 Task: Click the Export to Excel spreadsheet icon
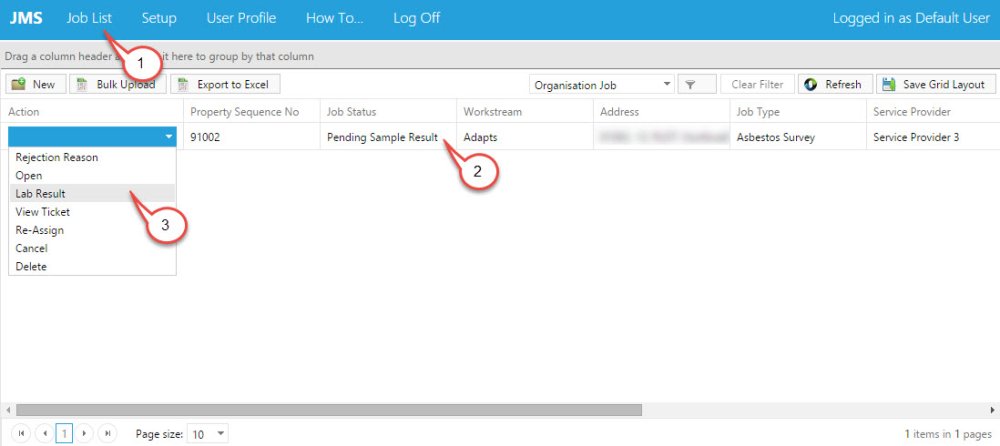point(184,84)
